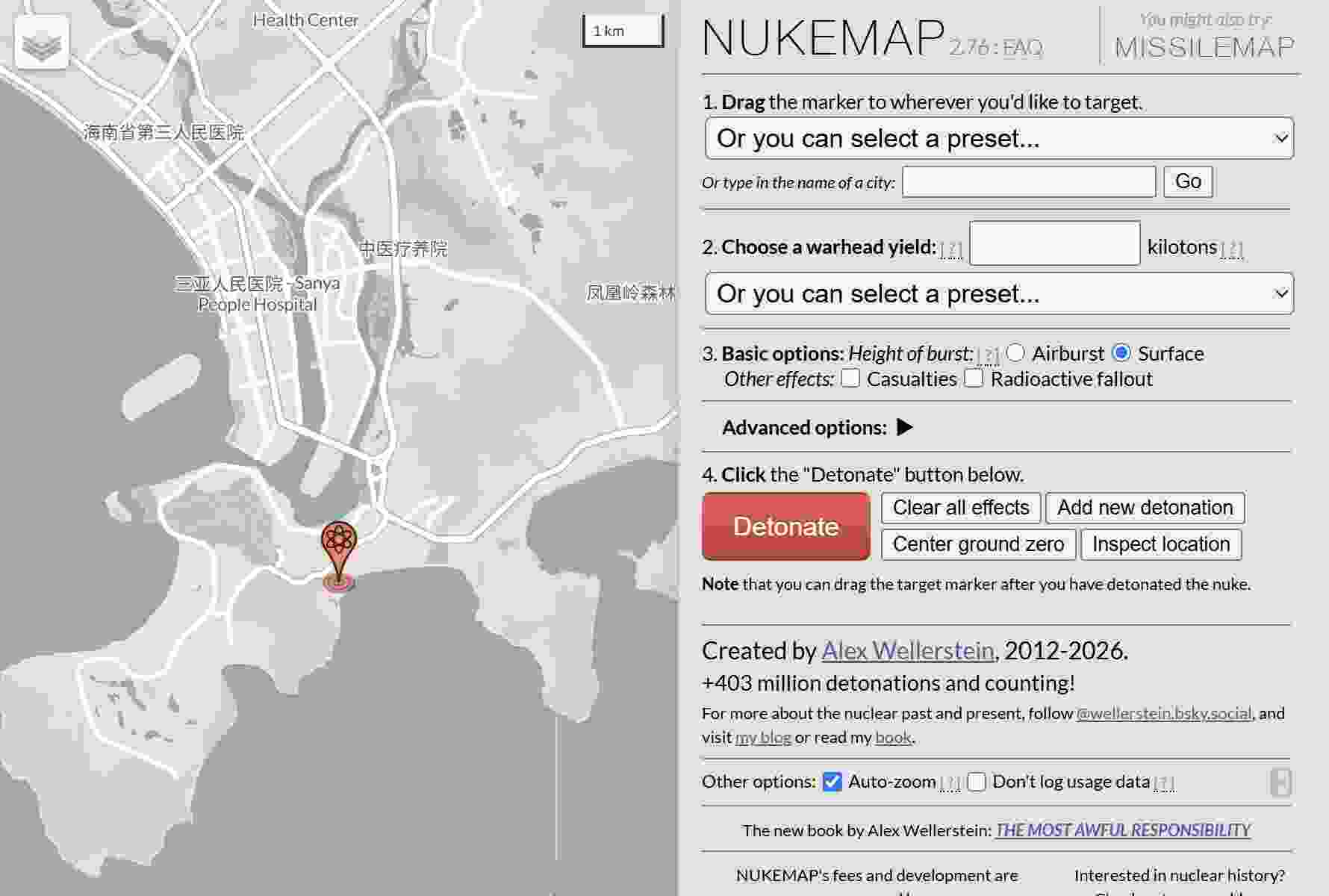Follow the @wellerstein.bsky.social link

click(1164, 714)
